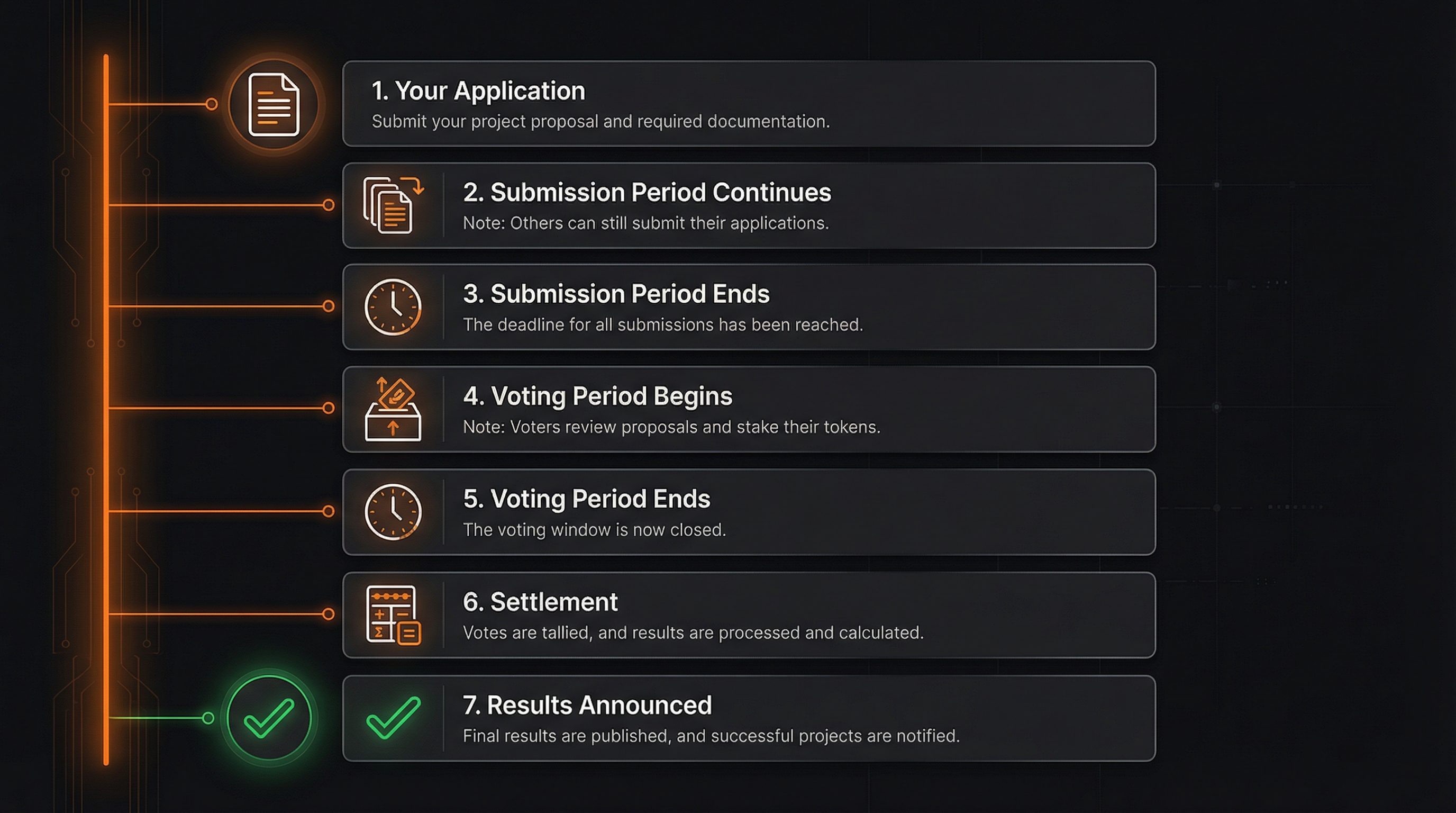Click the "Votes are tallied" description text
The image size is (1456, 813).
(693, 633)
